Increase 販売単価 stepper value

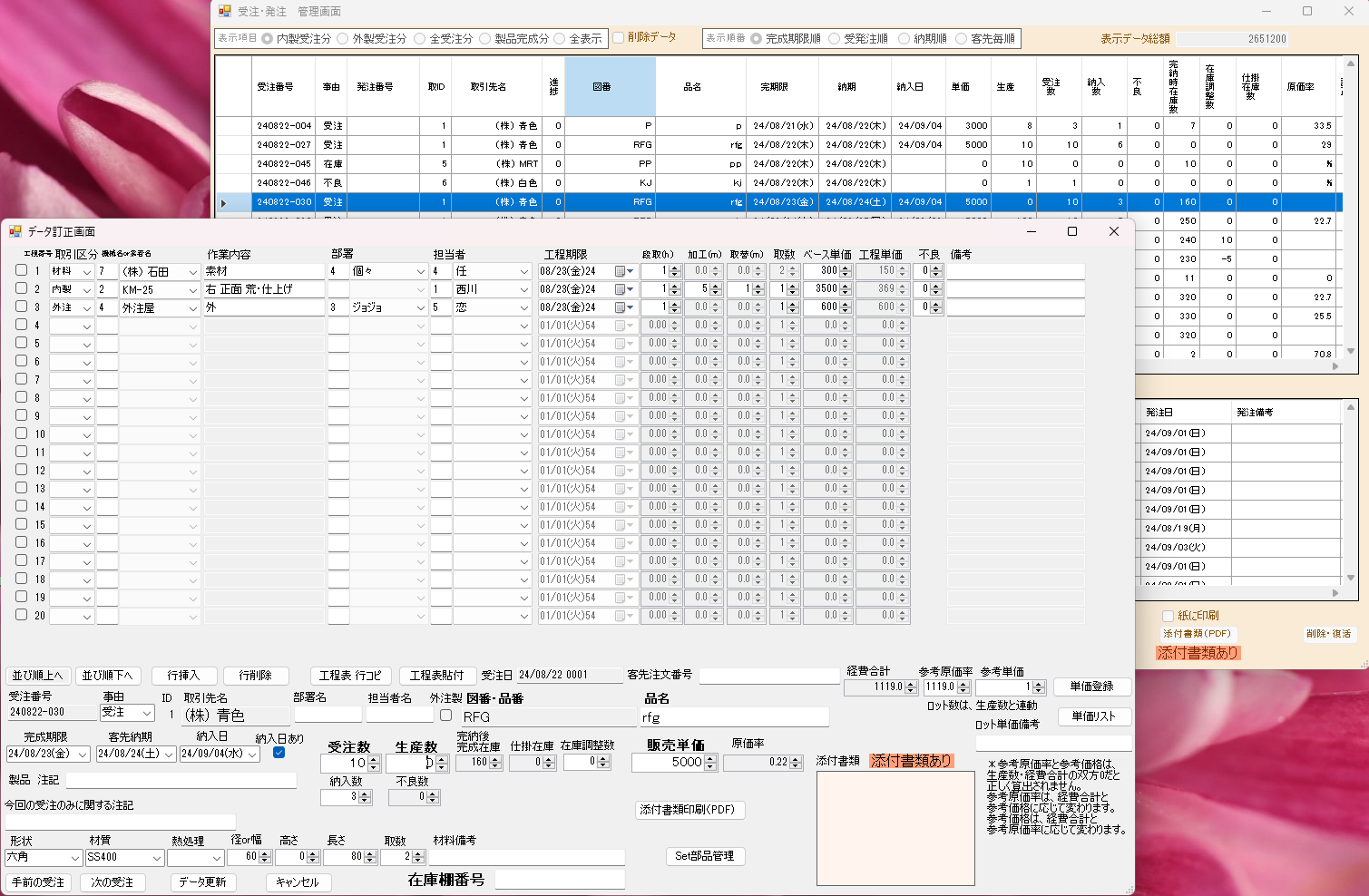click(710, 759)
